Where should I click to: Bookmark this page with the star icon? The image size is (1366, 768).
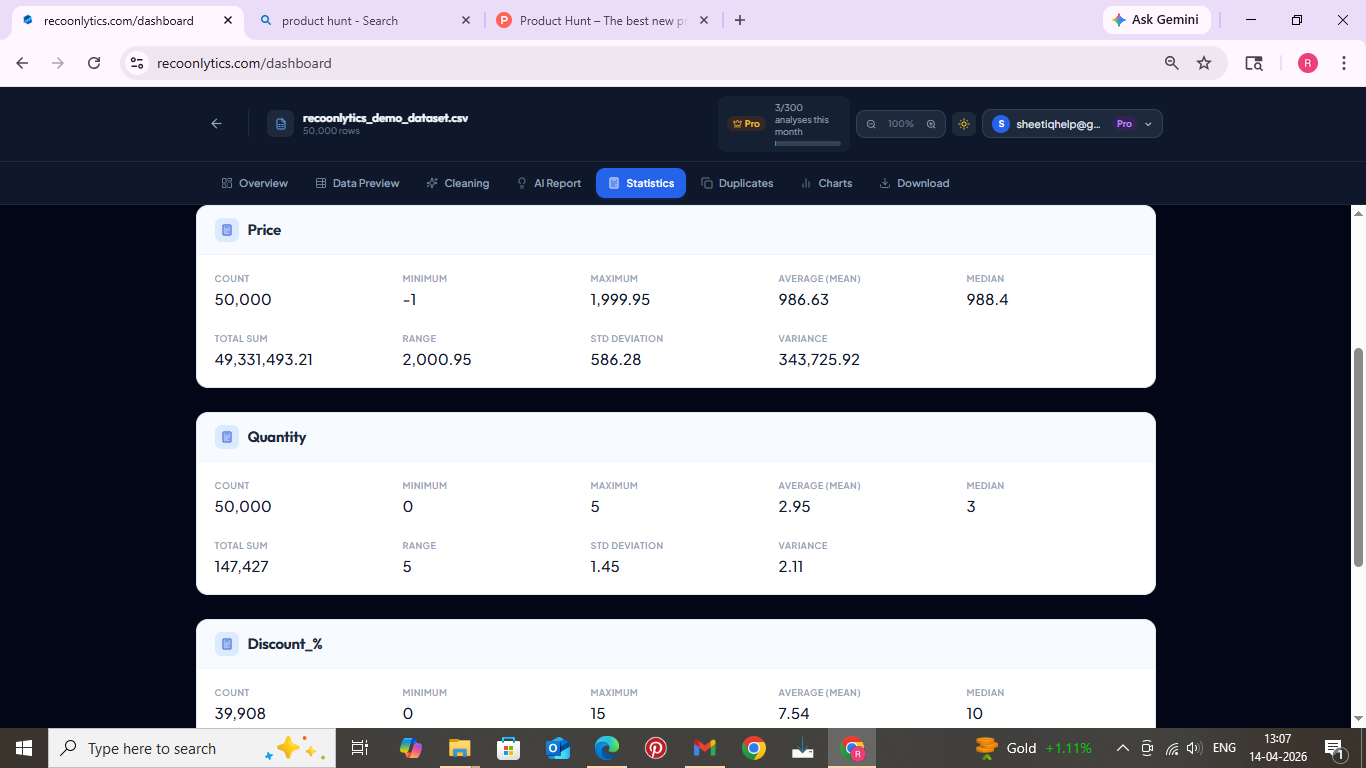coord(1204,63)
